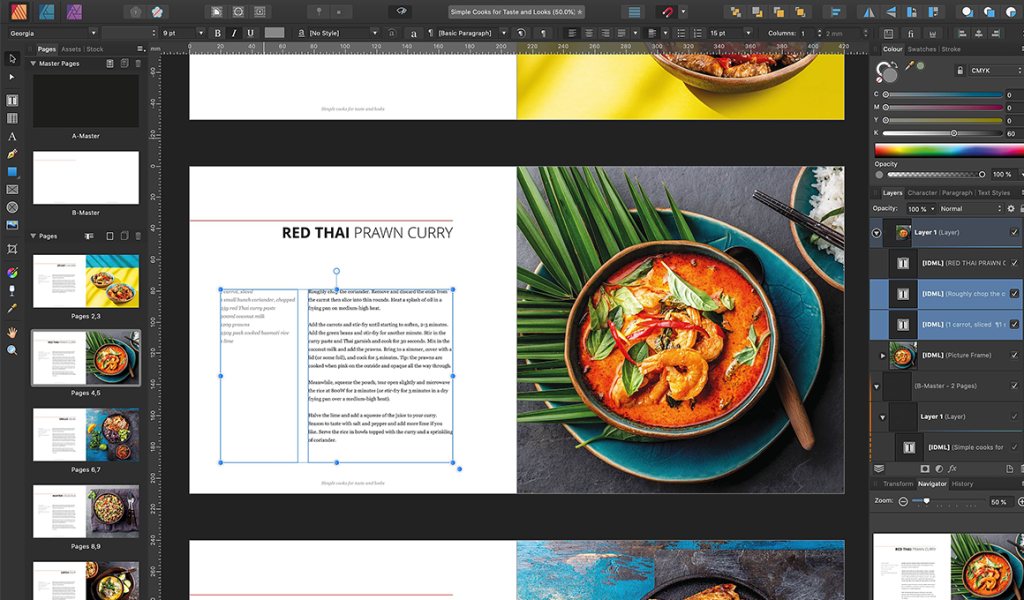Viewport: 1024px width, 600px height.
Task: Select the B-Master page thumbnail
Action: pyautogui.click(x=86, y=178)
